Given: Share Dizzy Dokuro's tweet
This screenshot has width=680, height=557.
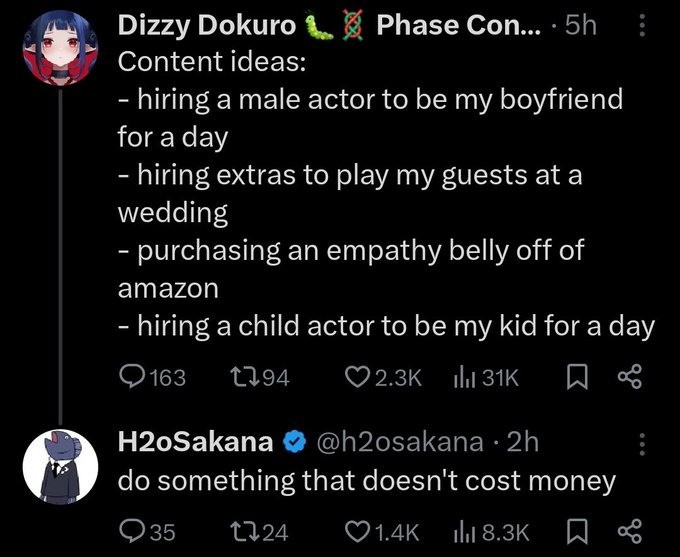Looking at the screenshot, I should point(630,377).
